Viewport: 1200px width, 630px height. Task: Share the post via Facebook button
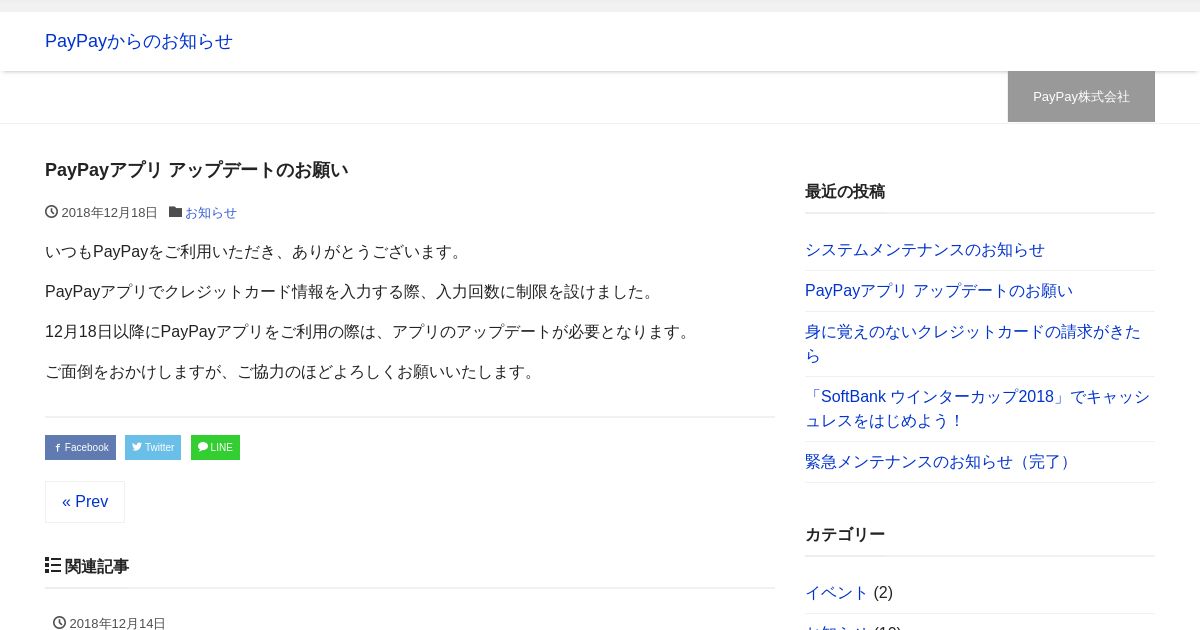pos(80,447)
